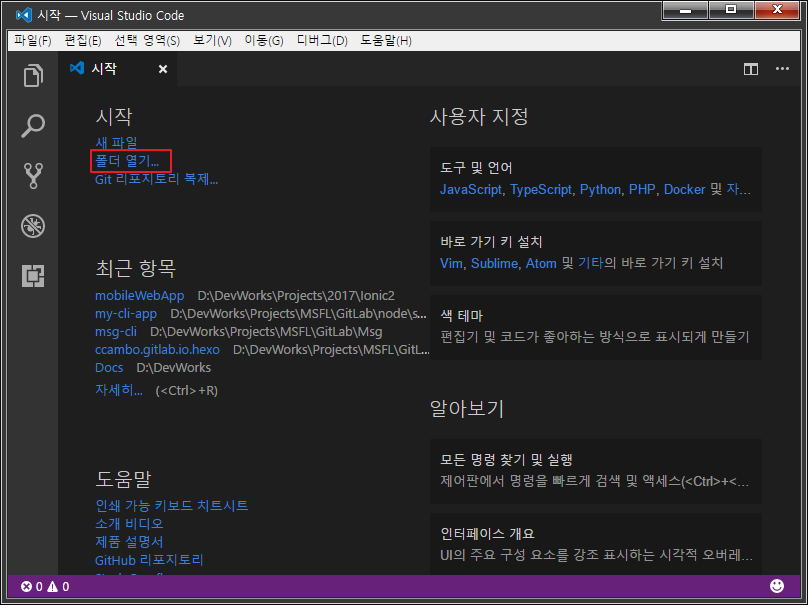
Task: Close the 시작 welcome tab
Action: [x=163, y=69]
